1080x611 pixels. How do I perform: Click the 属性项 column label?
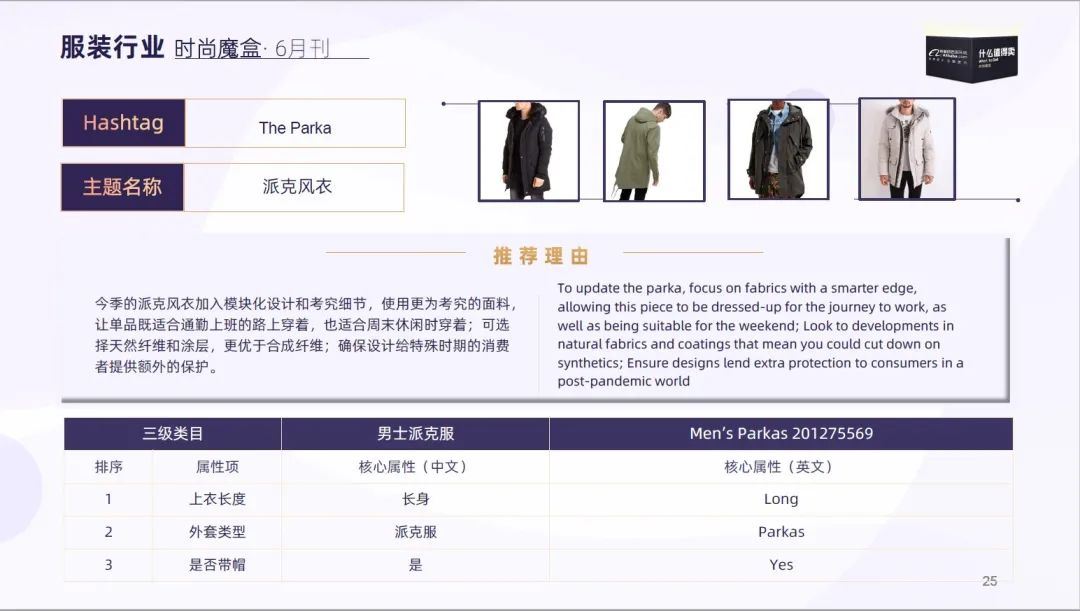217,467
